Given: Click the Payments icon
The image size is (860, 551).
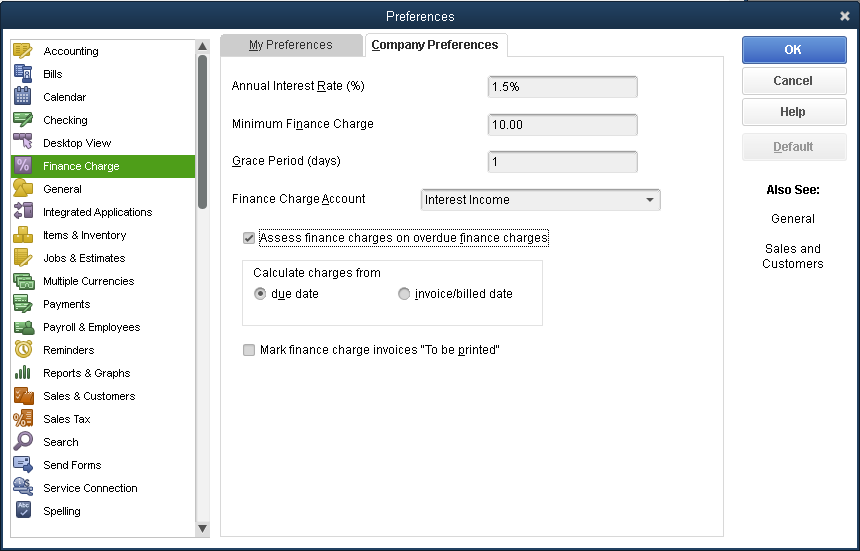Looking at the screenshot, I should [x=23, y=304].
